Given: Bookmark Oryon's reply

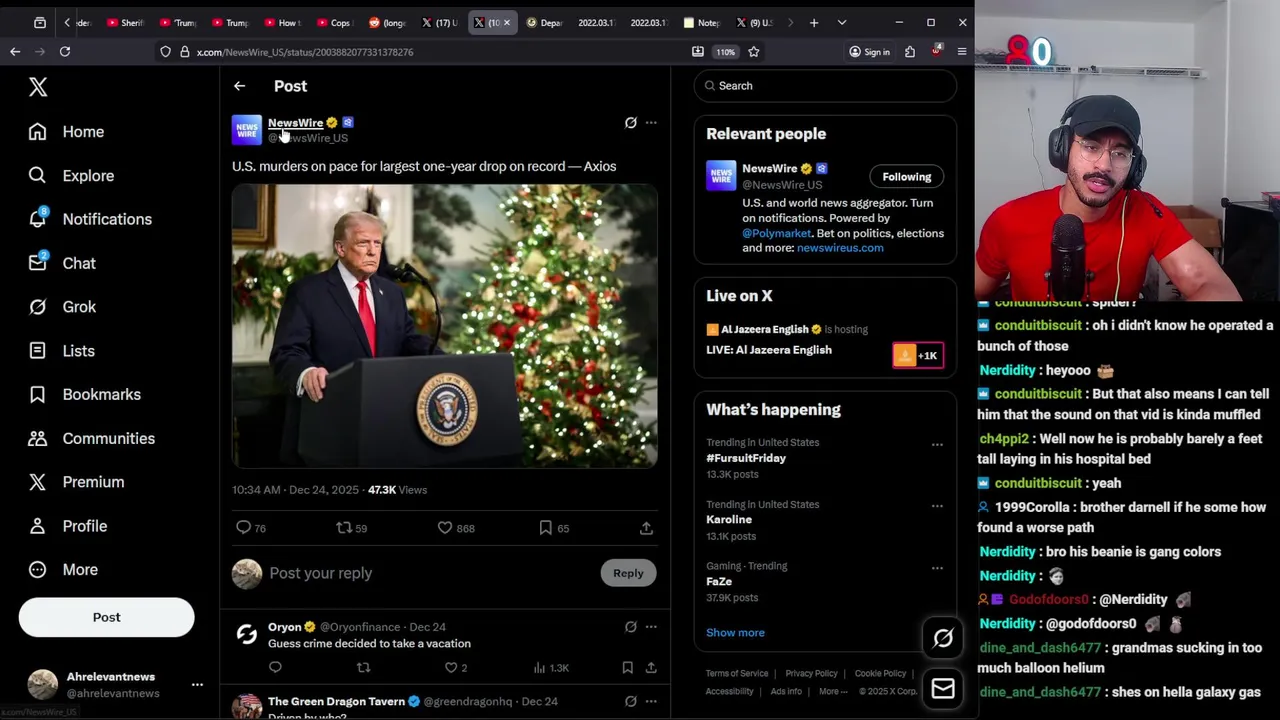Looking at the screenshot, I should click(627, 667).
